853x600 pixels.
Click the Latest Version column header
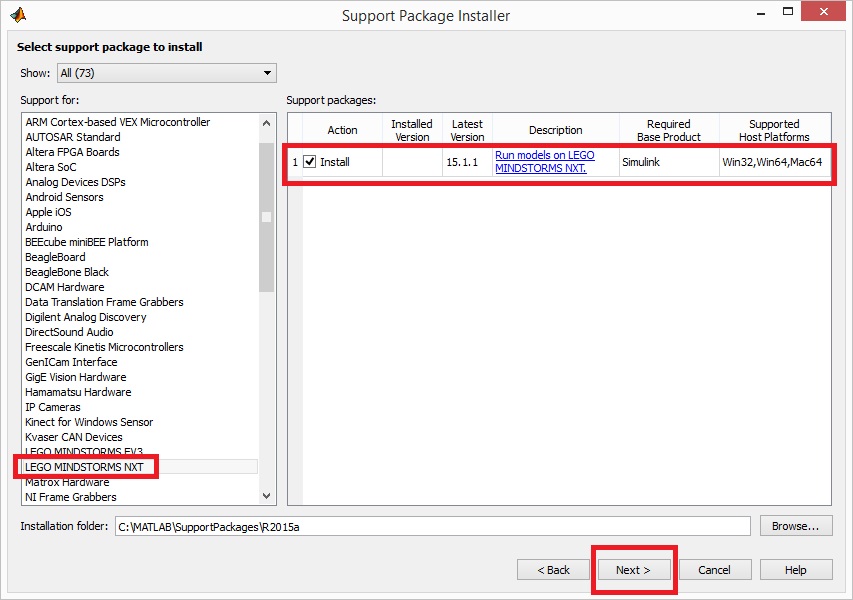pyautogui.click(x=467, y=130)
